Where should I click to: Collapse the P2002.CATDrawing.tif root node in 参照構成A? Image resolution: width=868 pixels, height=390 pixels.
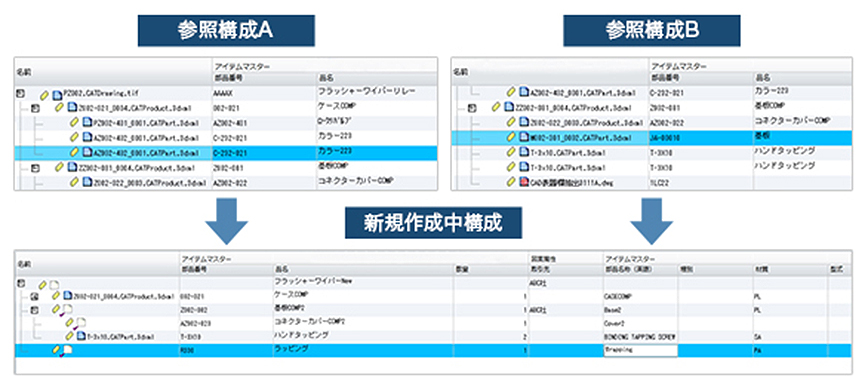coord(19,94)
